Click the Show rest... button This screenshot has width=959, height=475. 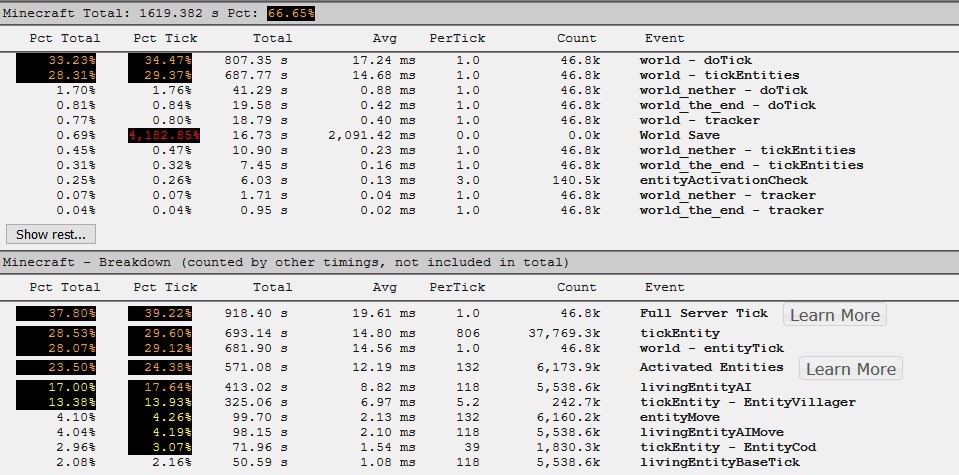[x=52, y=234]
